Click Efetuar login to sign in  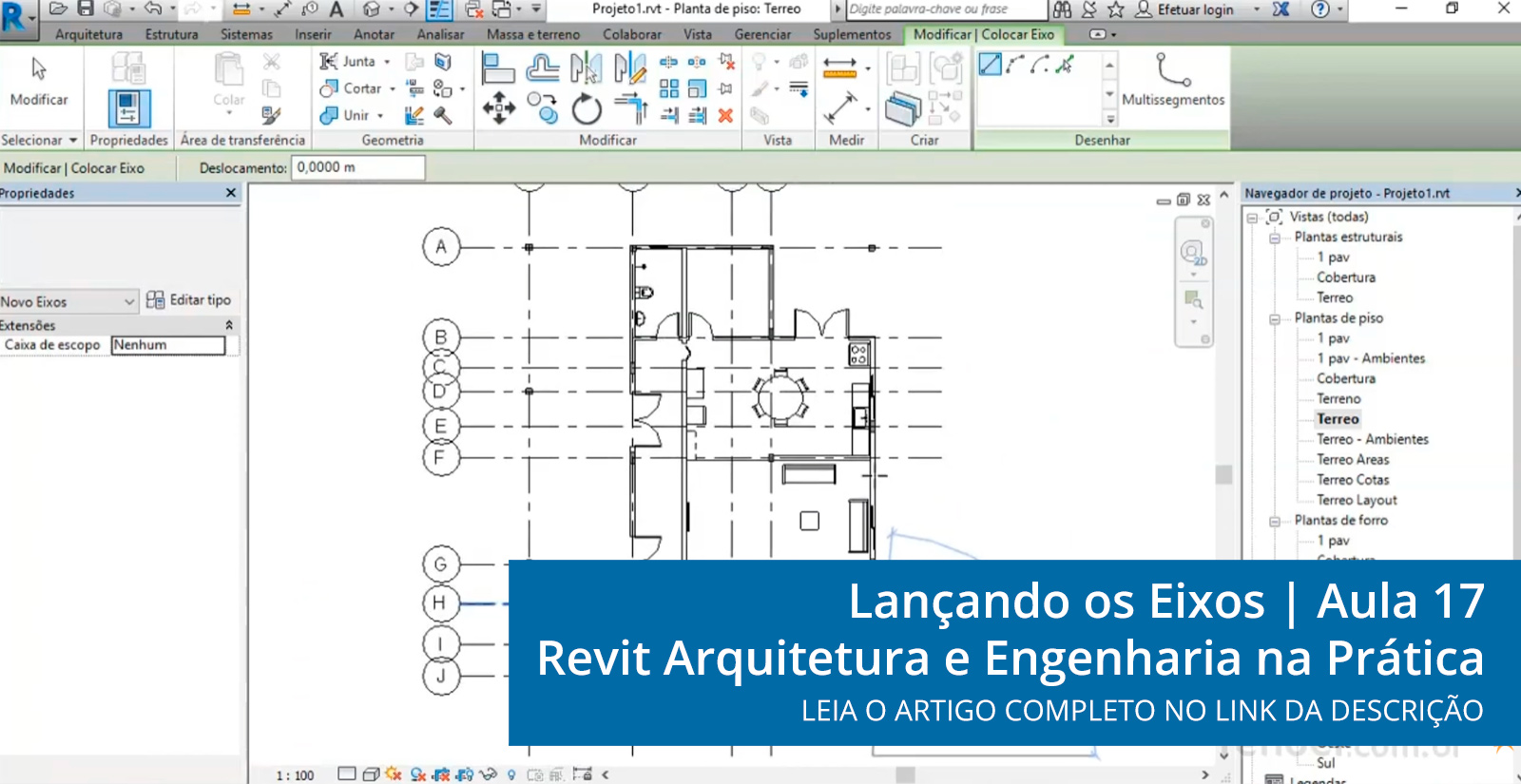(1194, 10)
